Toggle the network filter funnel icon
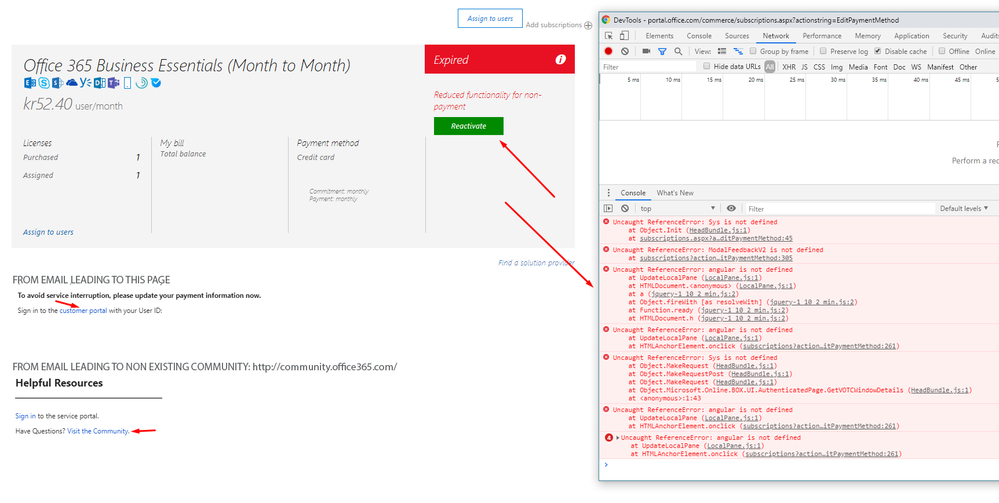This screenshot has width=999, height=503. pyautogui.click(x=662, y=52)
